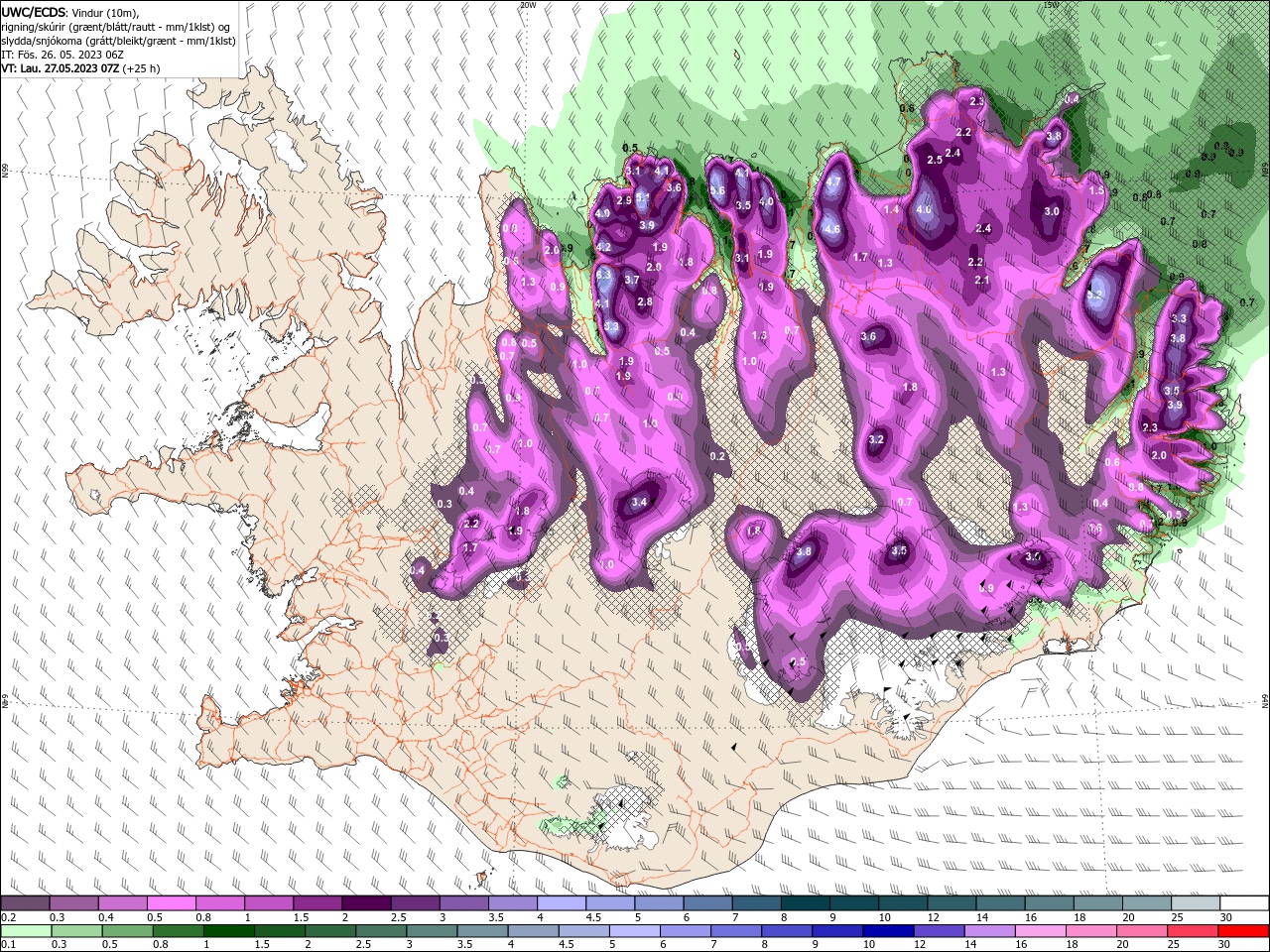Viewport: 1270px width, 952px height.
Task: Select the dark green 1 swatch in the rain scale
Action: point(229,931)
